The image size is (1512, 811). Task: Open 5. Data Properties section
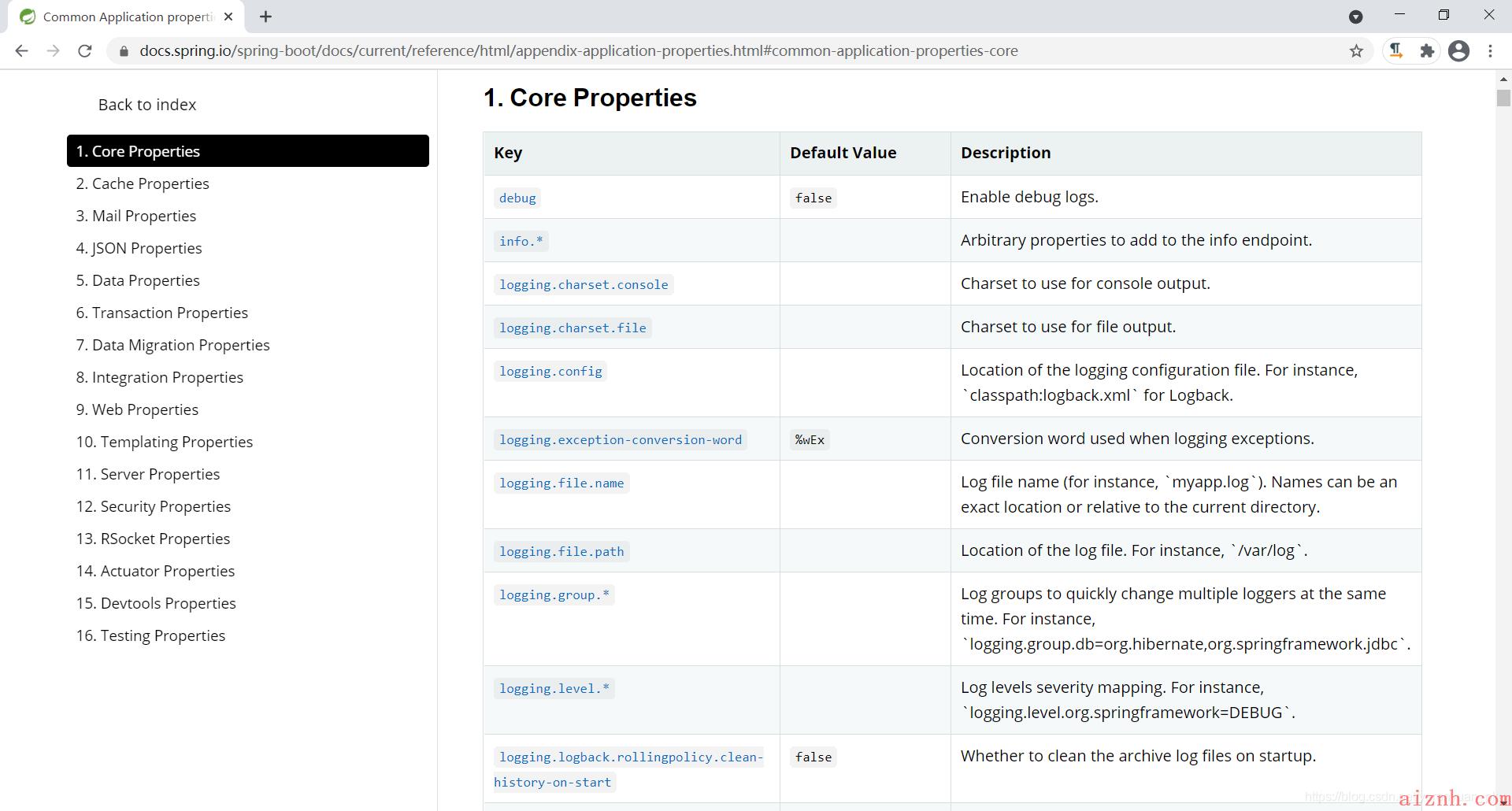pos(138,280)
